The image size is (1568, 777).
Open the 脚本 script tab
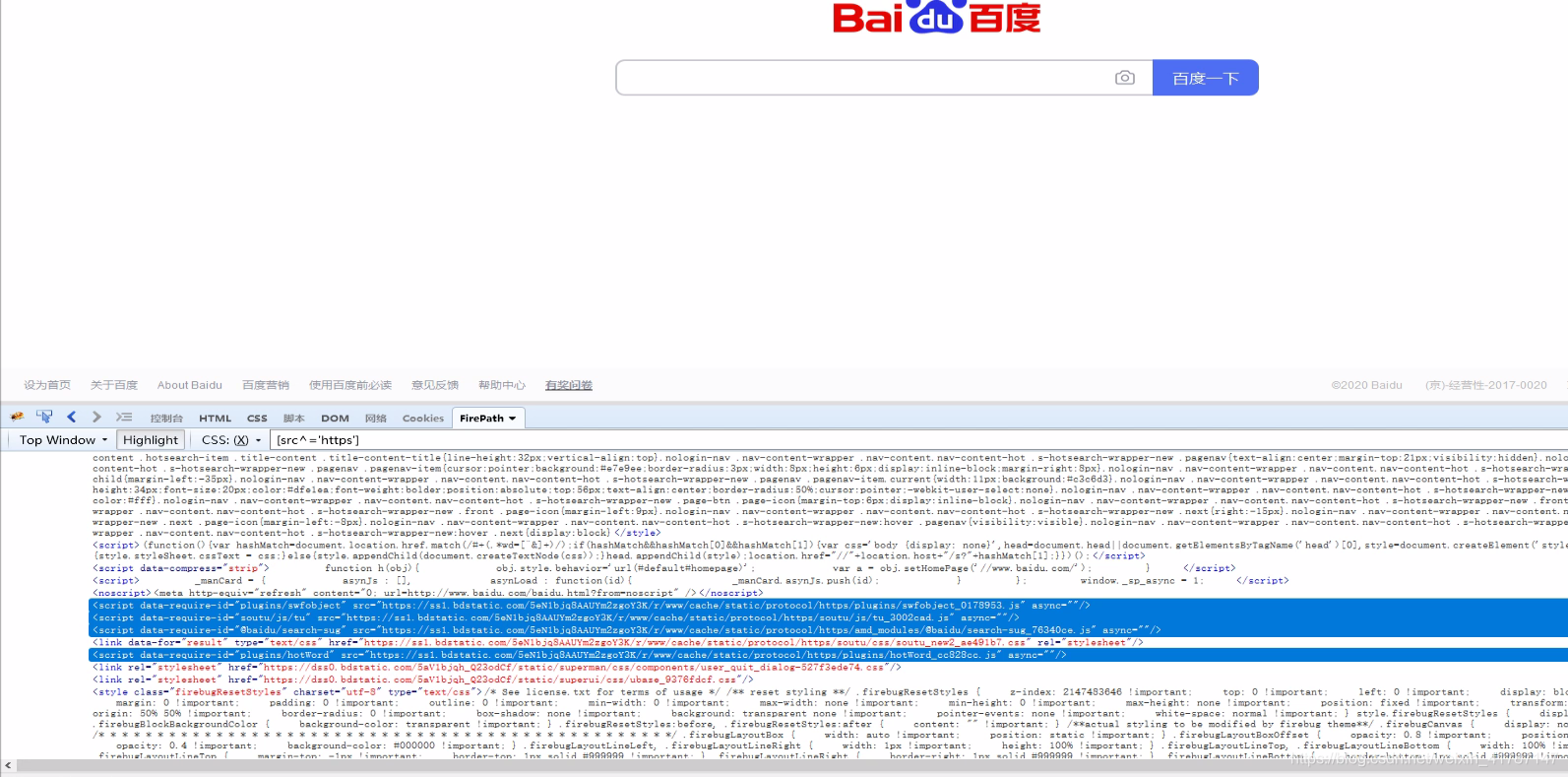point(293,419)
